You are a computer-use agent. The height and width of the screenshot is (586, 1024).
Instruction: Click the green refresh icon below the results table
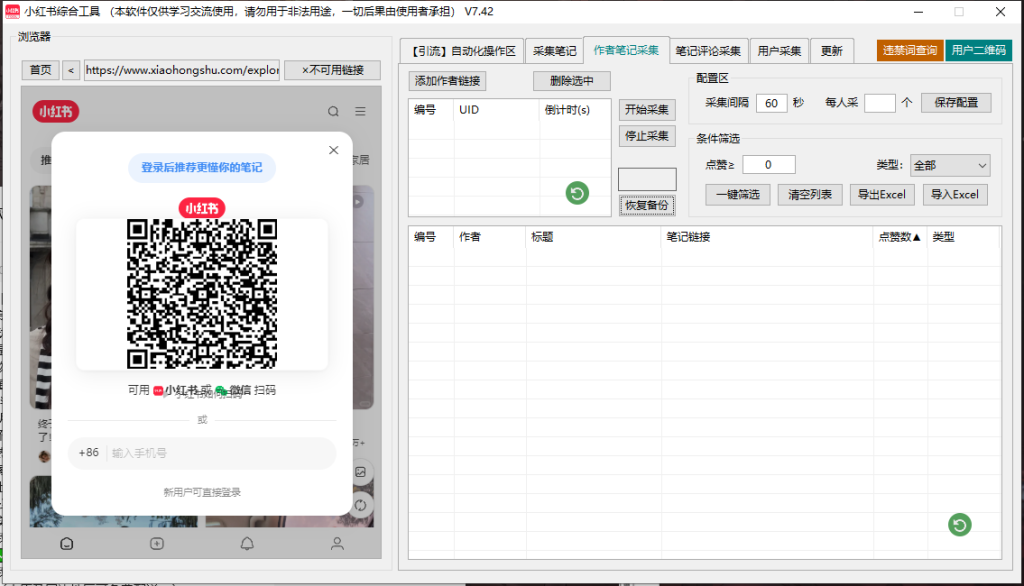pyautogui.click(x=959, y=524)
